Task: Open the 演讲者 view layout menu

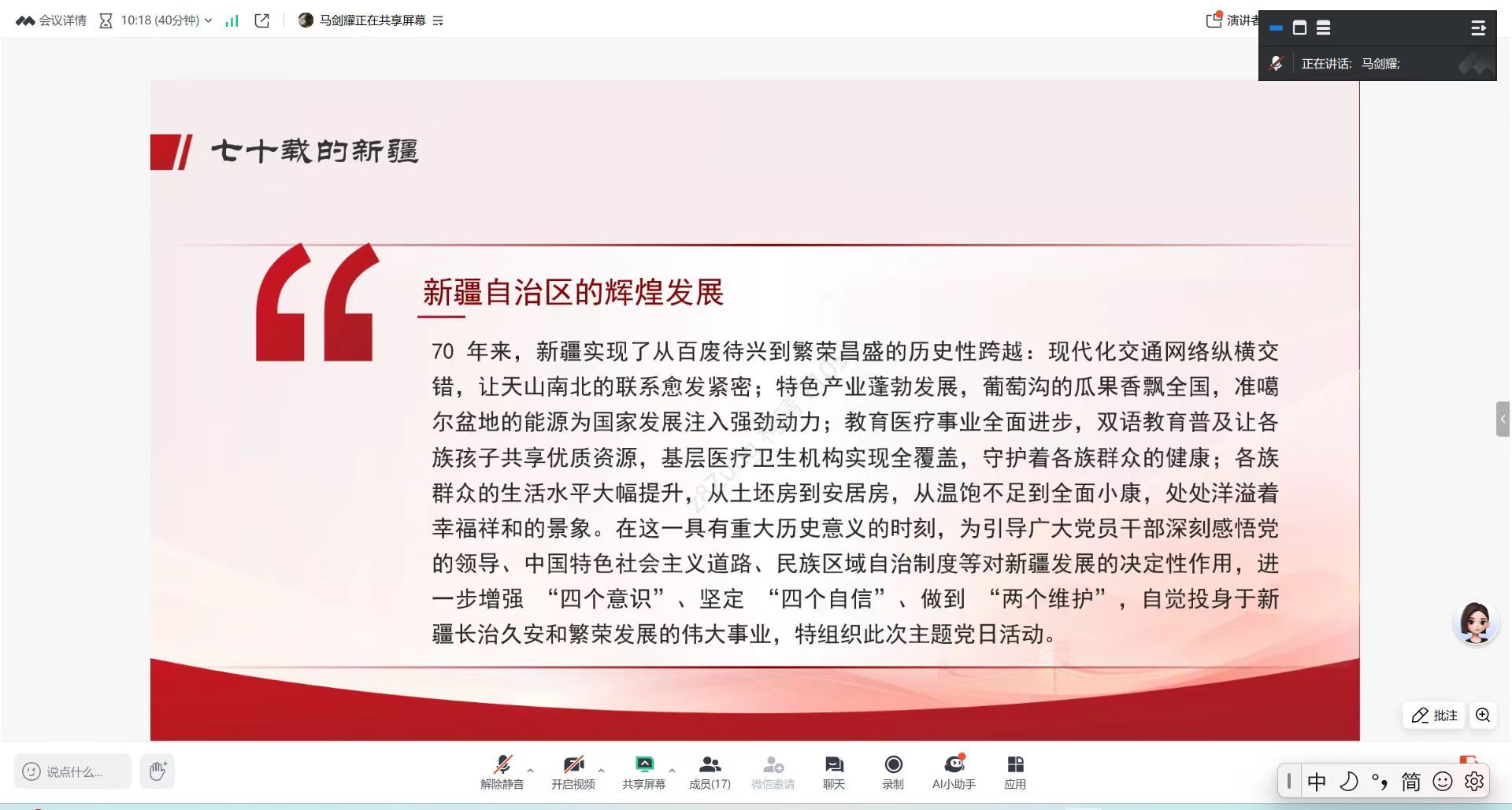Action: pyautogui.click(x=1233, y=20)
